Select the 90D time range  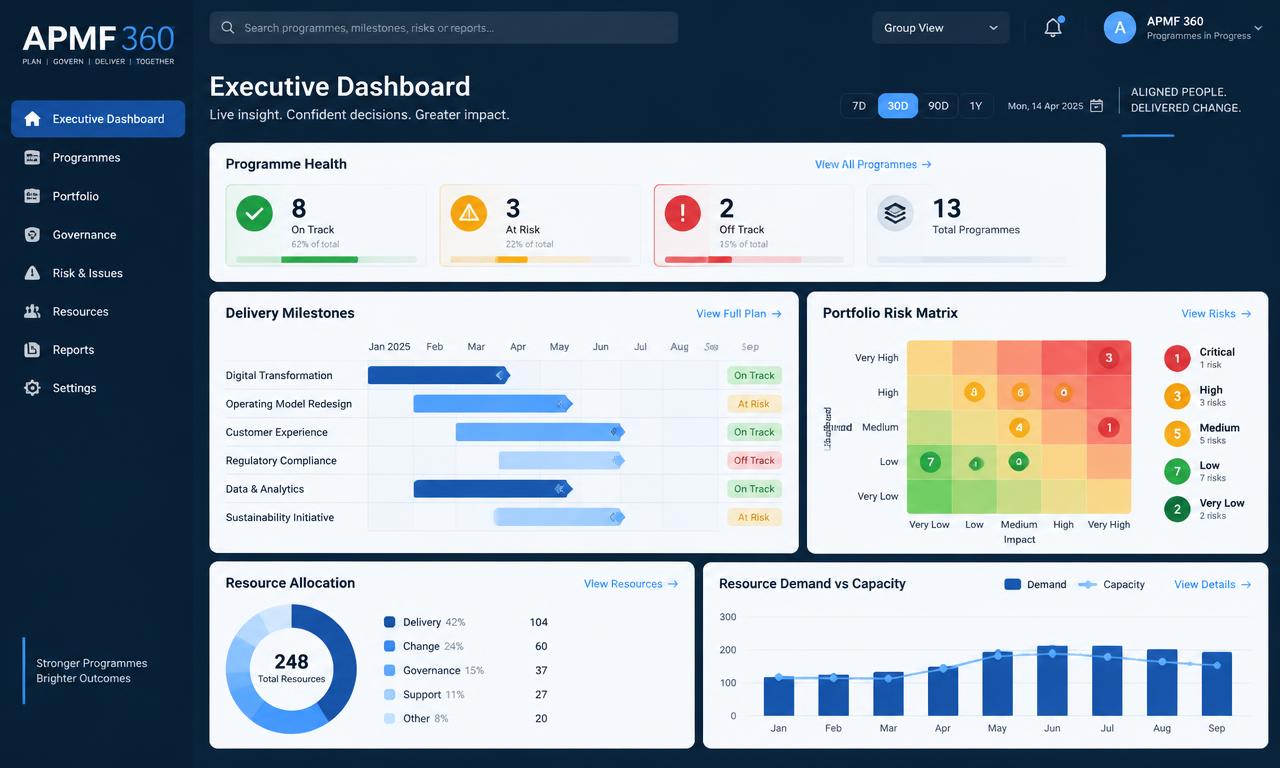coord(938,106)
